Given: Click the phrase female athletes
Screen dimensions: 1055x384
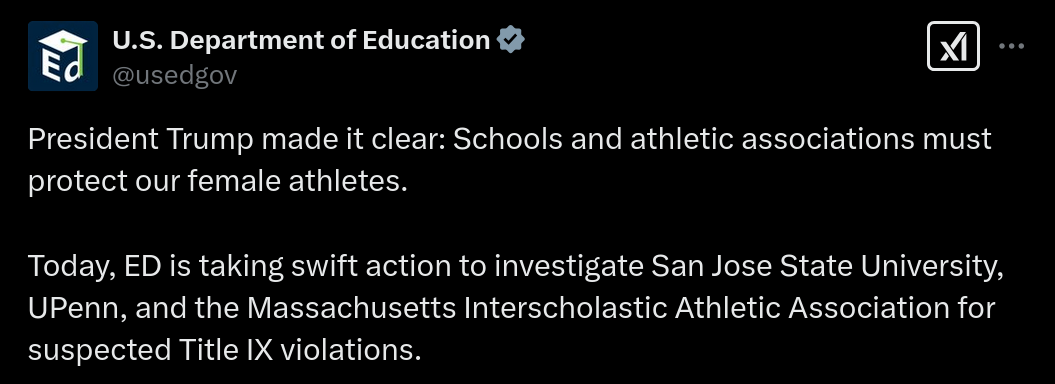Looking at the screenshot, I should coord(297,182).
